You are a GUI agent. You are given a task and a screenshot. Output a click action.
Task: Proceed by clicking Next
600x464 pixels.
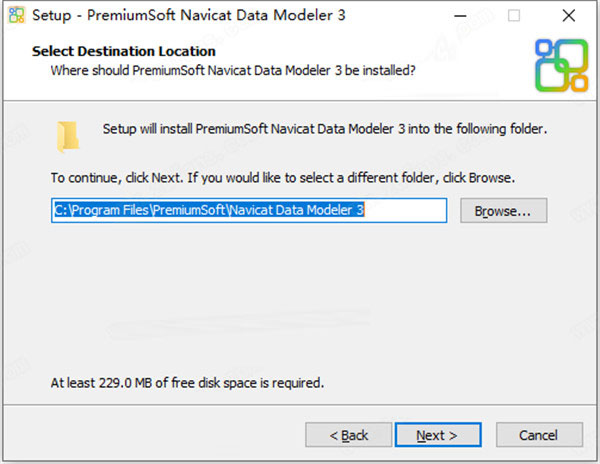[x=436, y=435]
